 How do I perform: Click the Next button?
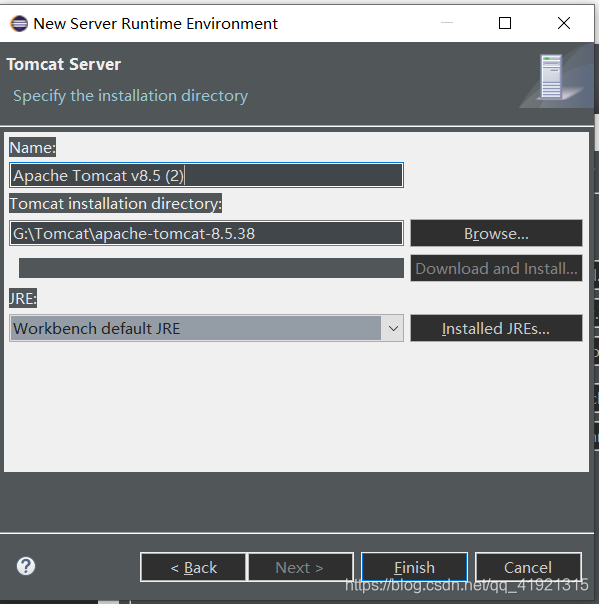300,567
